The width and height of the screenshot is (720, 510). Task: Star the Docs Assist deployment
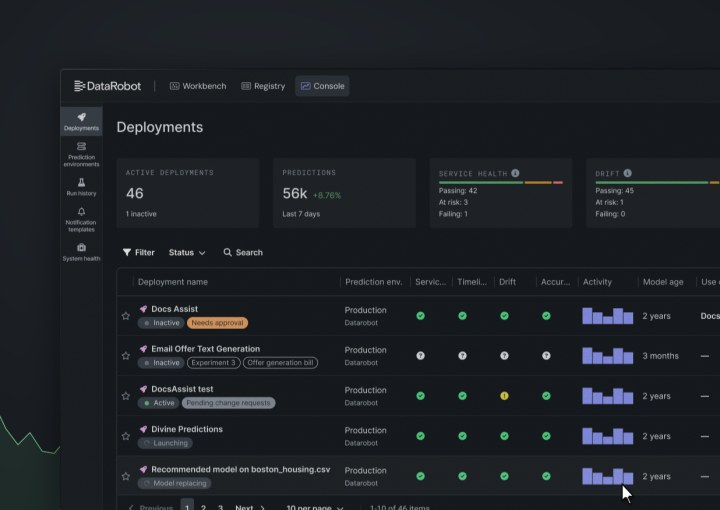[126, 316]
